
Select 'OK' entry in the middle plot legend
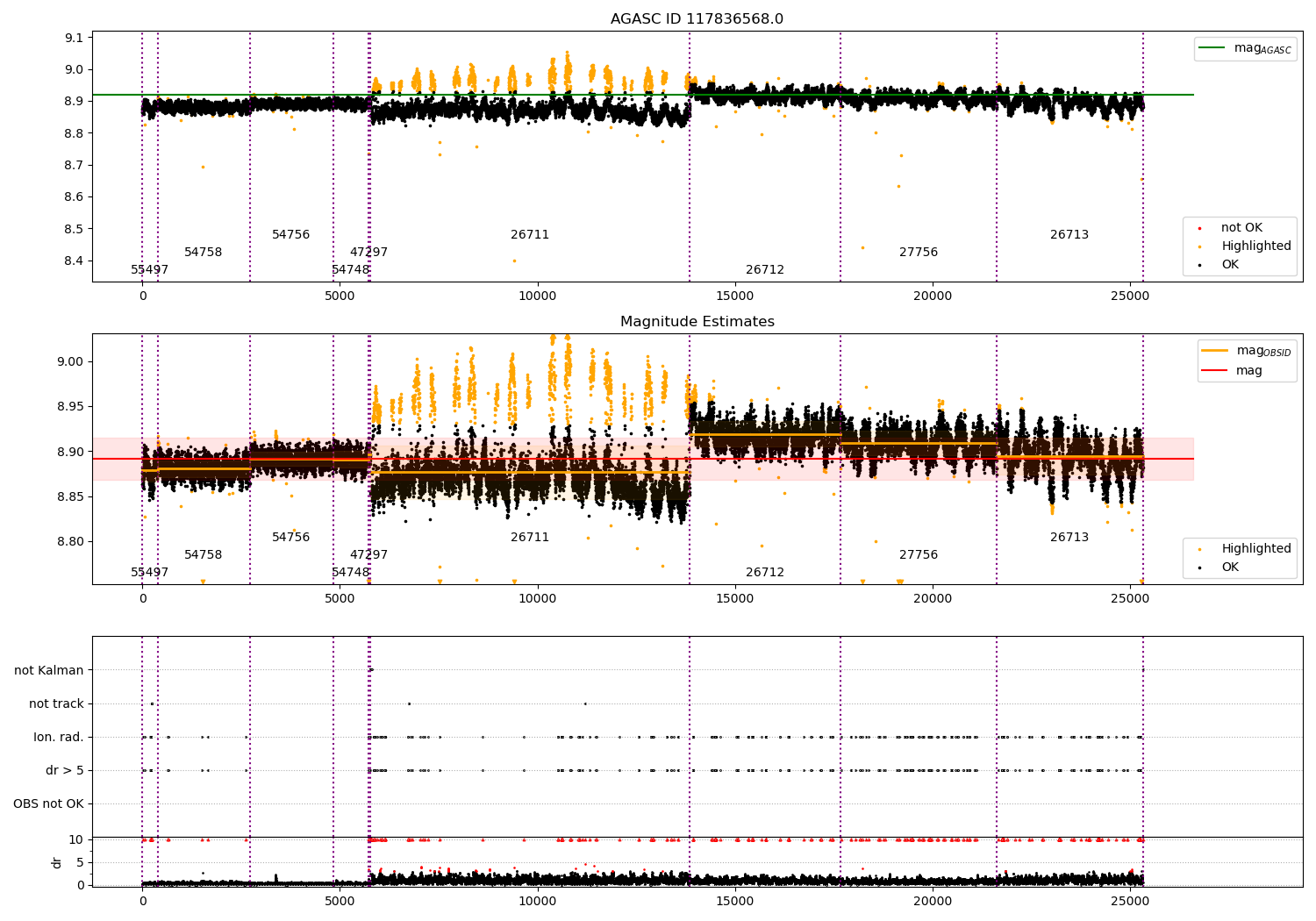pos(1230,568)
